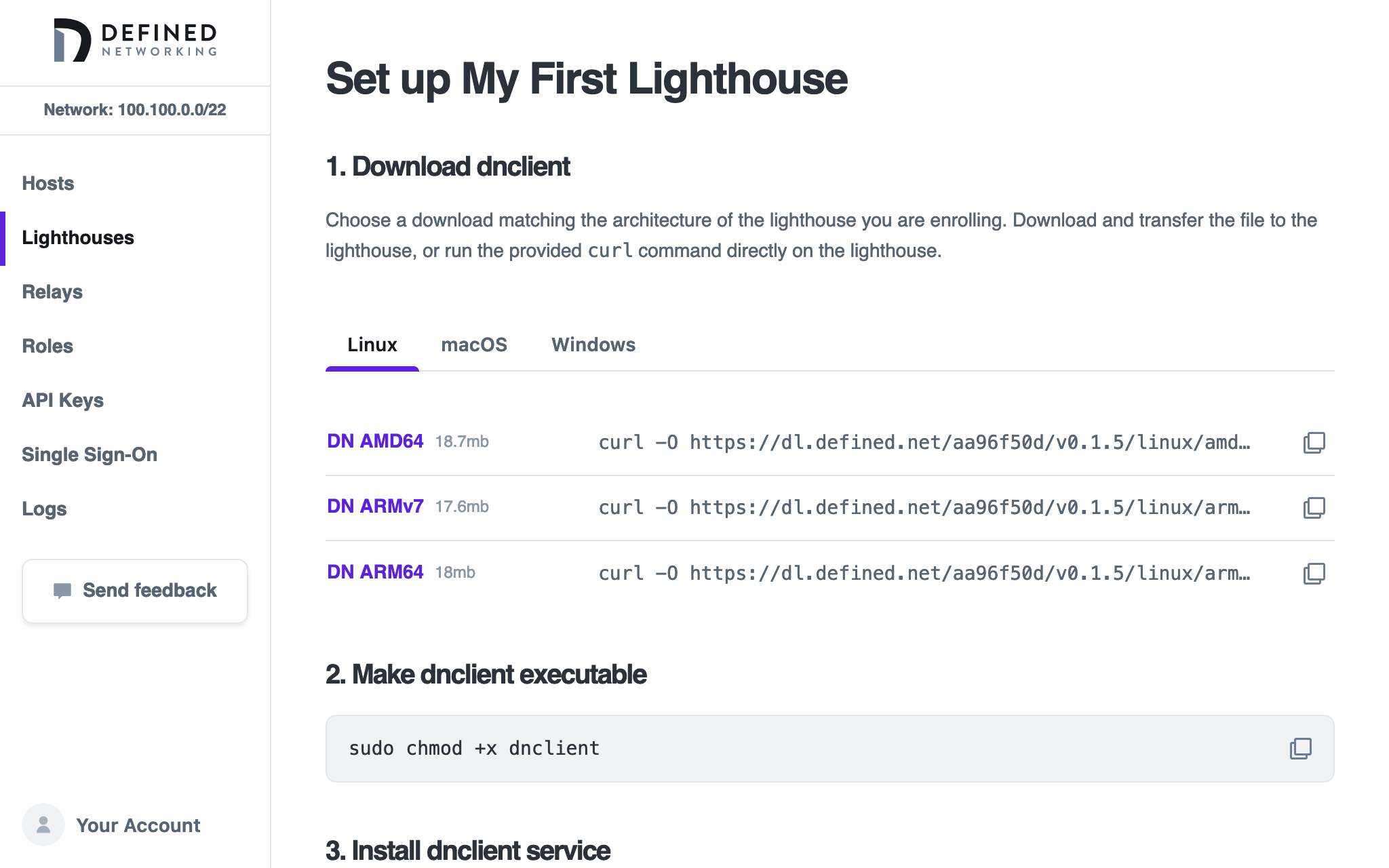Click the Send feedback button

135,591
